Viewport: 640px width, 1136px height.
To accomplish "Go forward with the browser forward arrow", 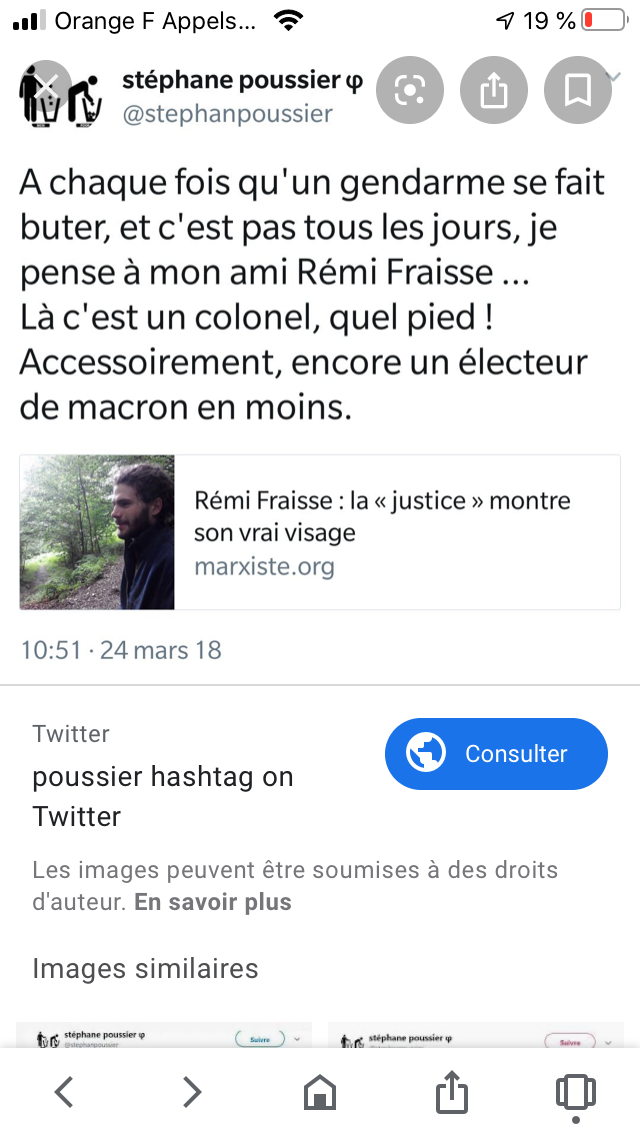I will (192, 1091).
